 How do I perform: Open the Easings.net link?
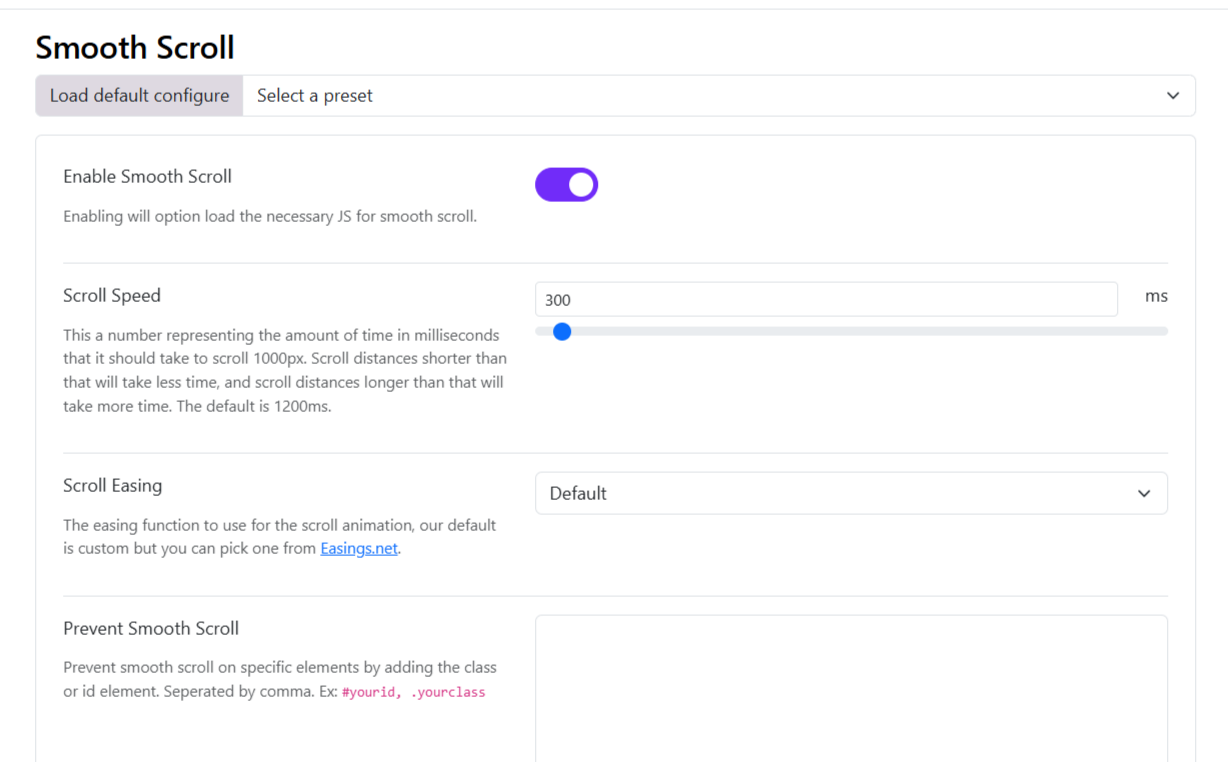pyautogui.click(x=359, y=548)
